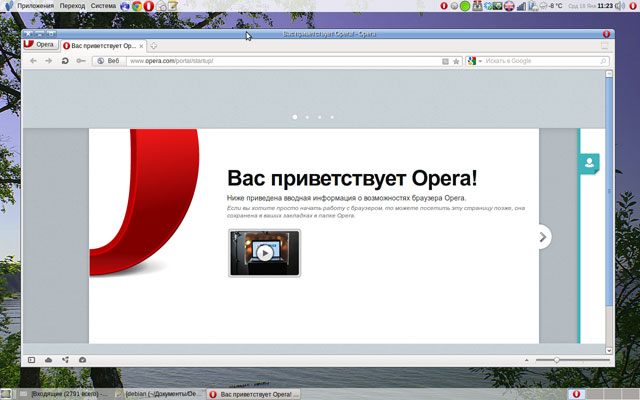Toggle Opera Turbo in the status bar
Viewport: 640px width, 400px height.
click(x=82, y=360)
